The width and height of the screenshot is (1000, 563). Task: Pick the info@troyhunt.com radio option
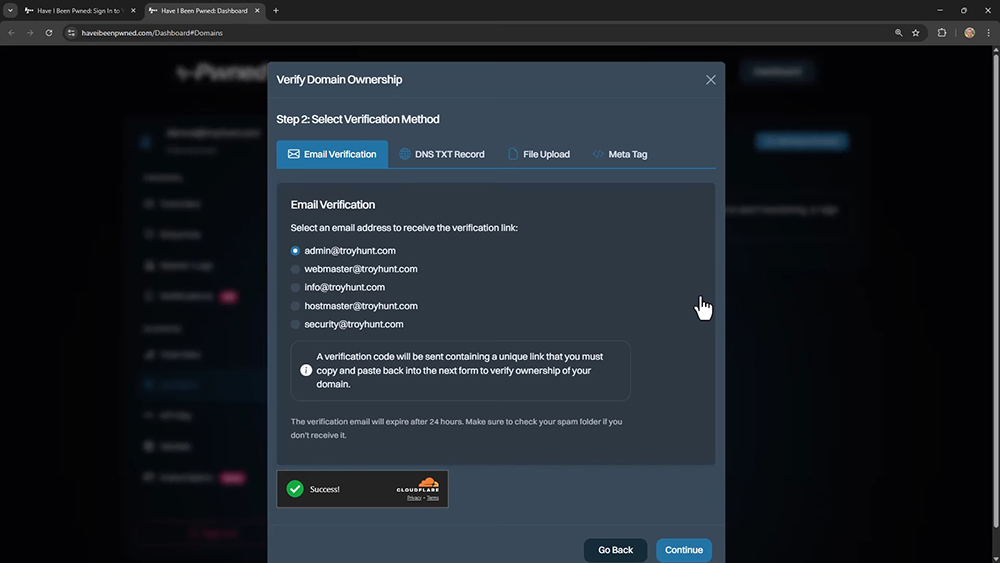tap(295, 288)
